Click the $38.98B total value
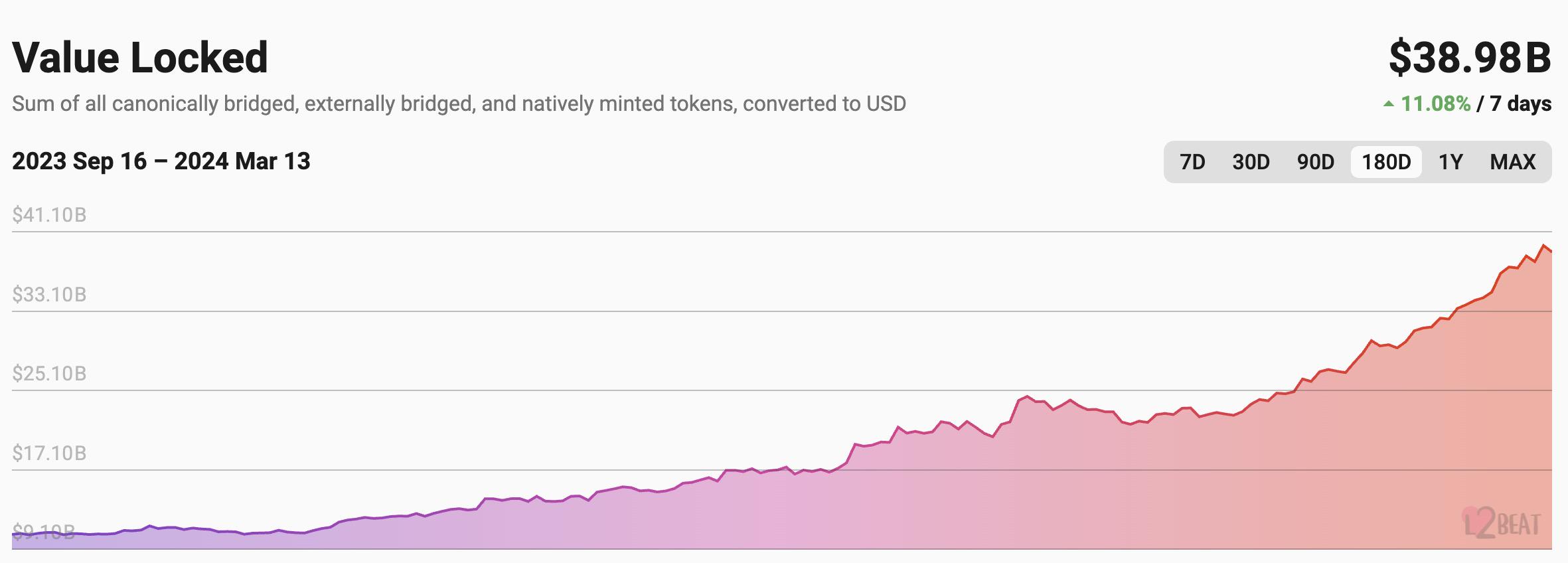 tap(1470, 58)
